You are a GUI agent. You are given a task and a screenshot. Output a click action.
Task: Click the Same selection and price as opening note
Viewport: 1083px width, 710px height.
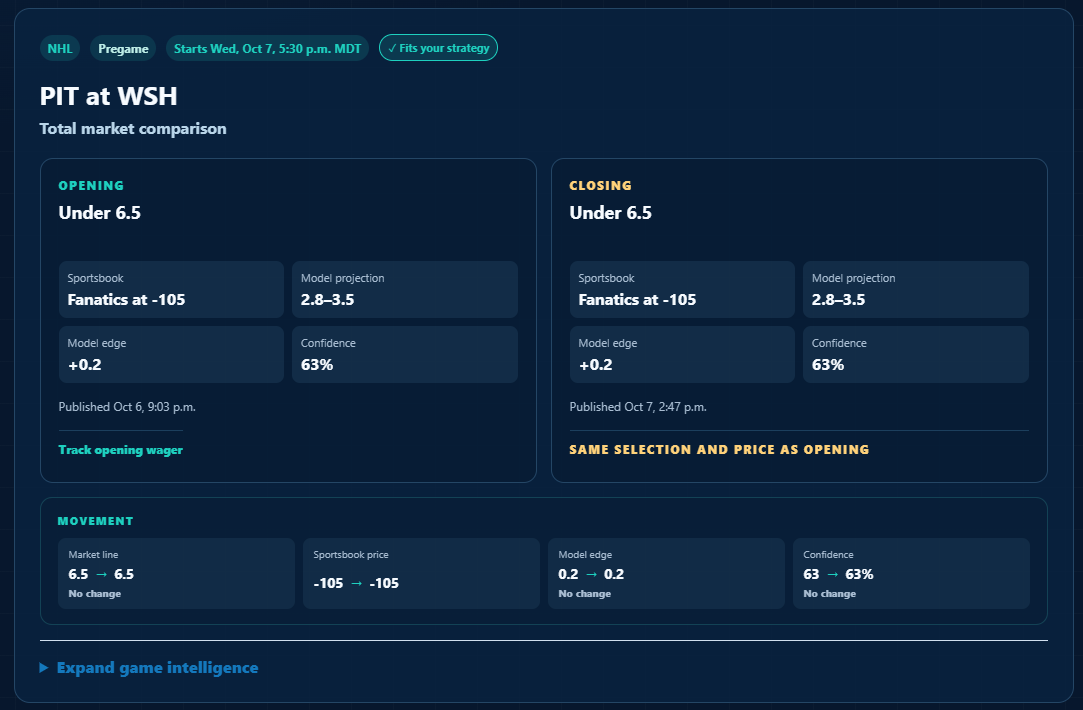coord(719,450)
